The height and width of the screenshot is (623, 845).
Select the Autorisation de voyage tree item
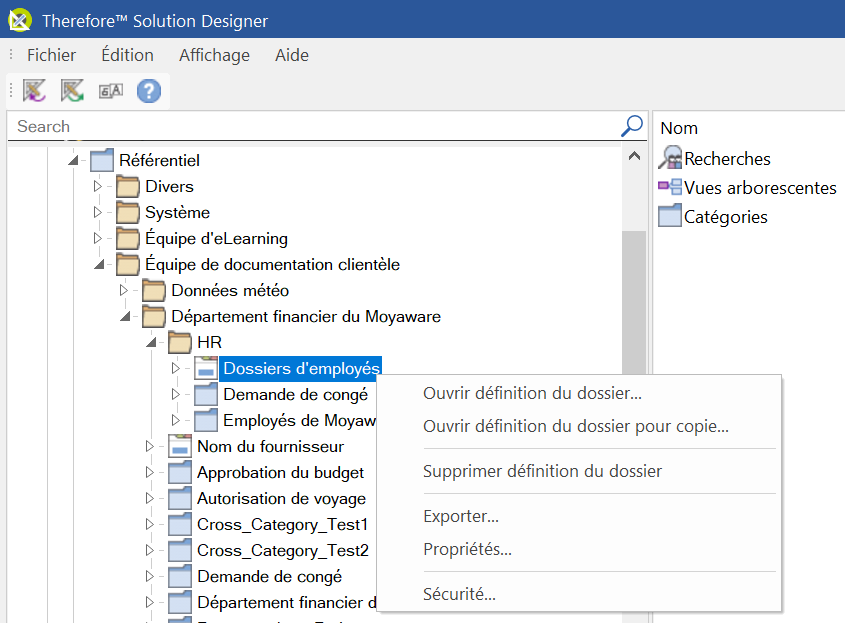pyautogui.click(x=281, y=499)
